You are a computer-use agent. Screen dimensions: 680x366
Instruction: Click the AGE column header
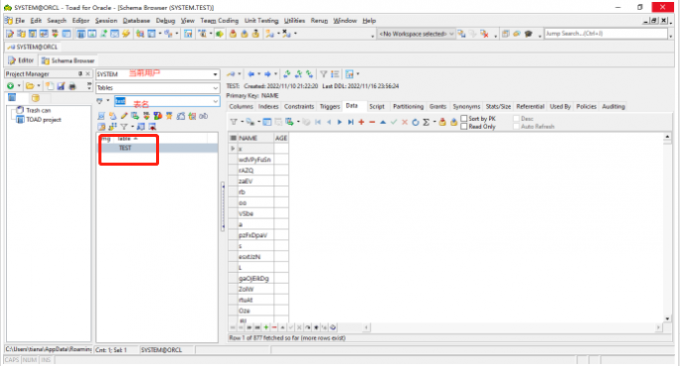click(x=281, y=138)
